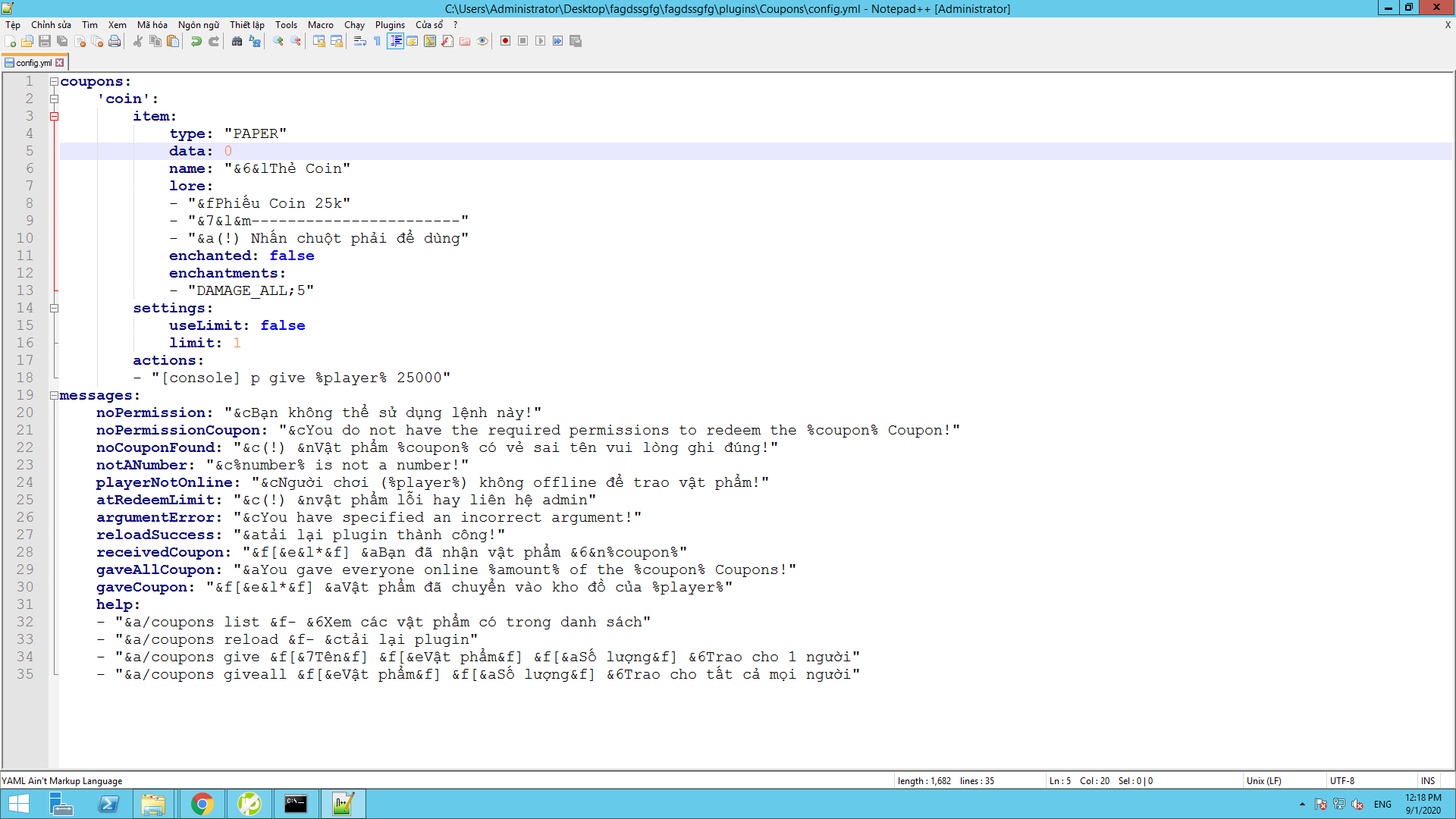Open Find with the binoculars icon
Viewport: 1456px width, 819px height.
(237, 41)
